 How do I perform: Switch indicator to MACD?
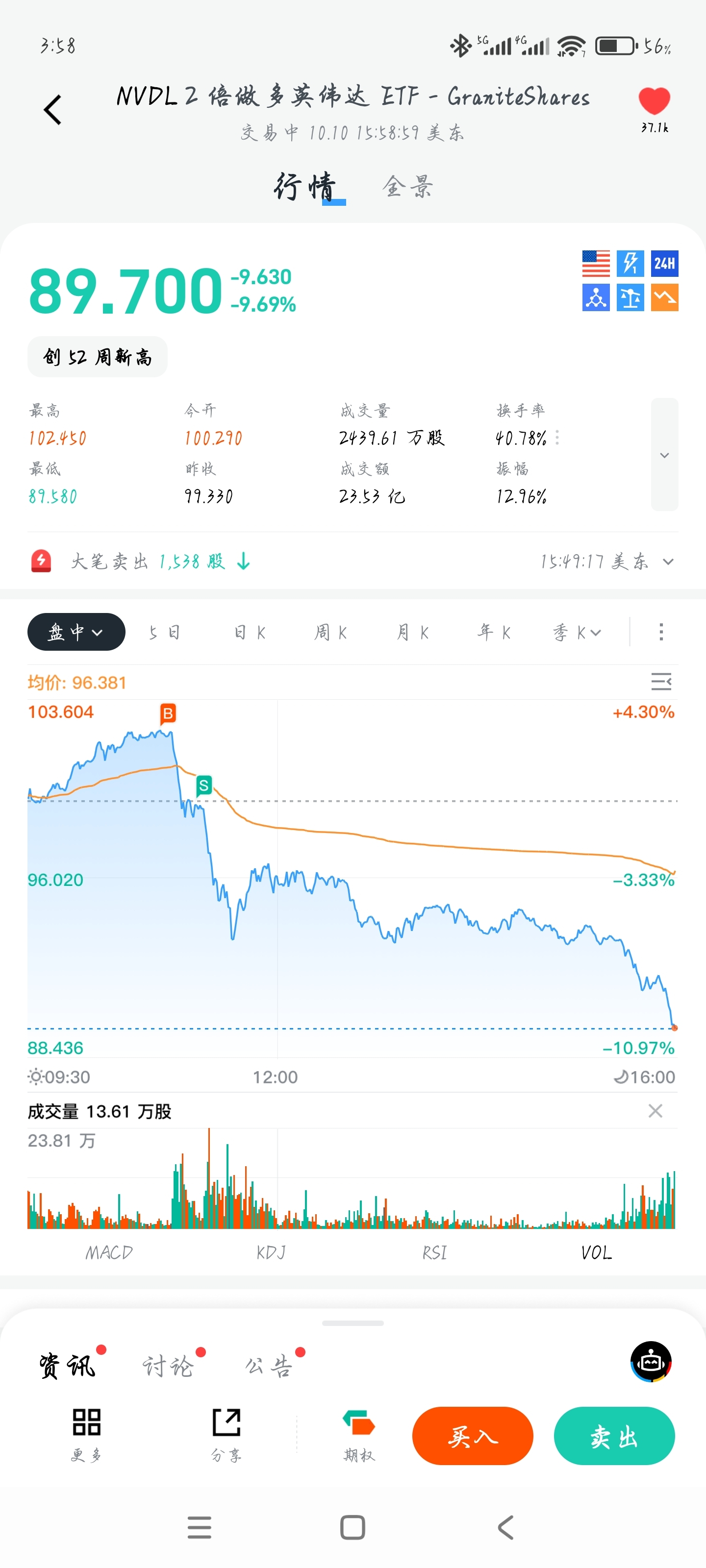(x=109, y=1252)
